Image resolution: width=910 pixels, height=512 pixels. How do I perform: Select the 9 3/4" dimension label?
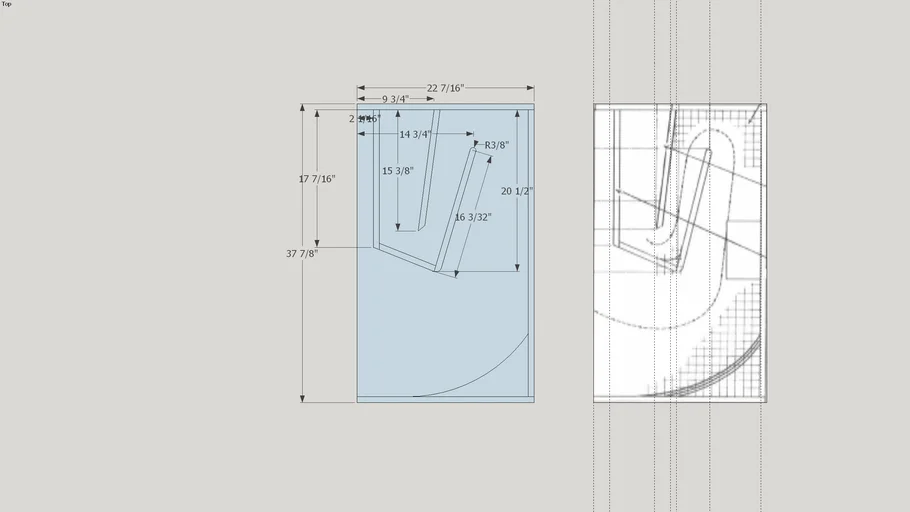click(x=395, y=99)
